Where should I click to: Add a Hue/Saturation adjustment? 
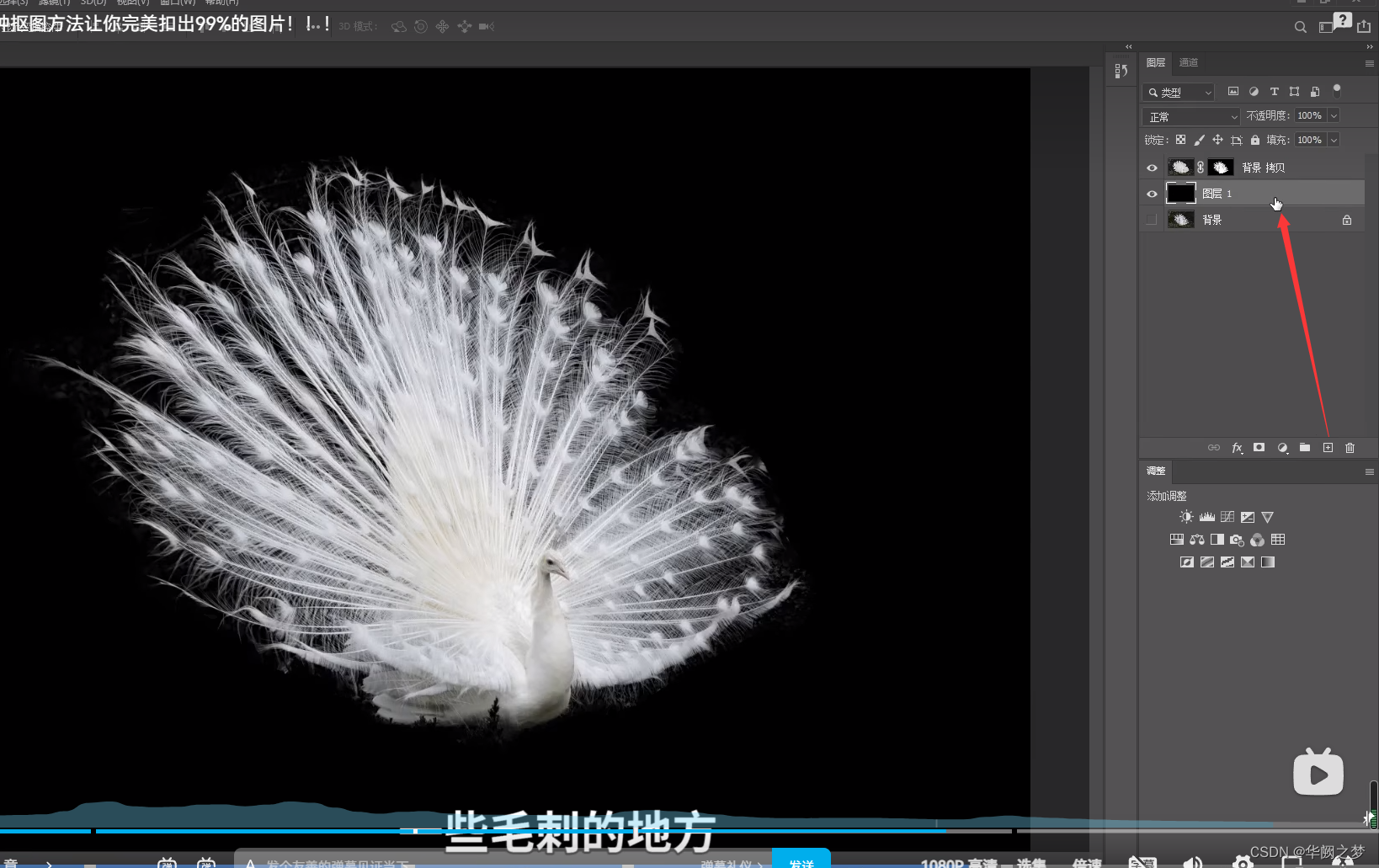pyautogui.click(x=1176, y=540)
